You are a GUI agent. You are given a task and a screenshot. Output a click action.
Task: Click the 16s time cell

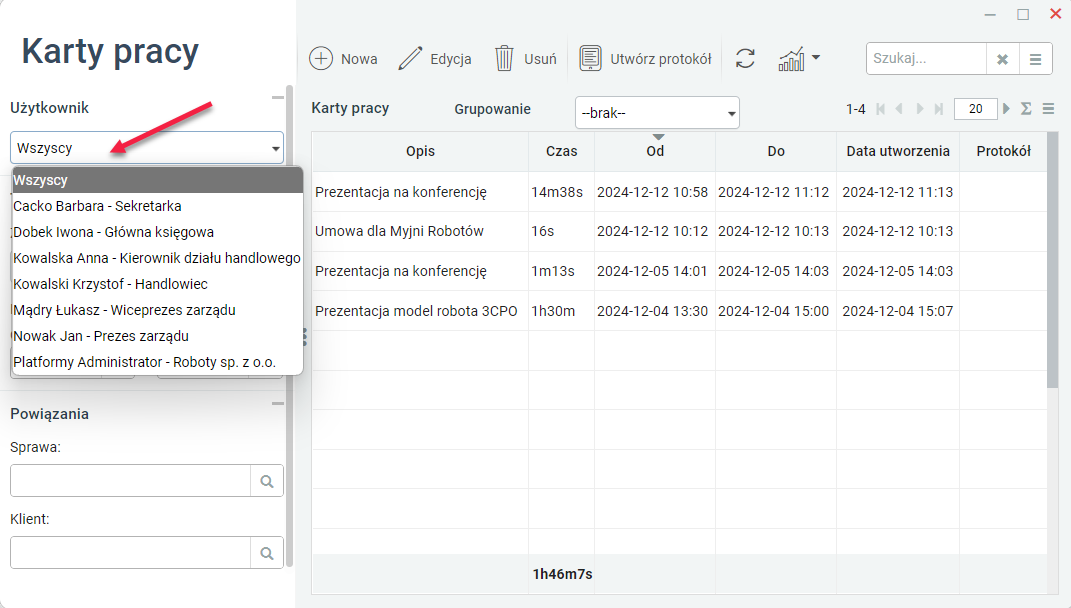[x=561, y=232]
